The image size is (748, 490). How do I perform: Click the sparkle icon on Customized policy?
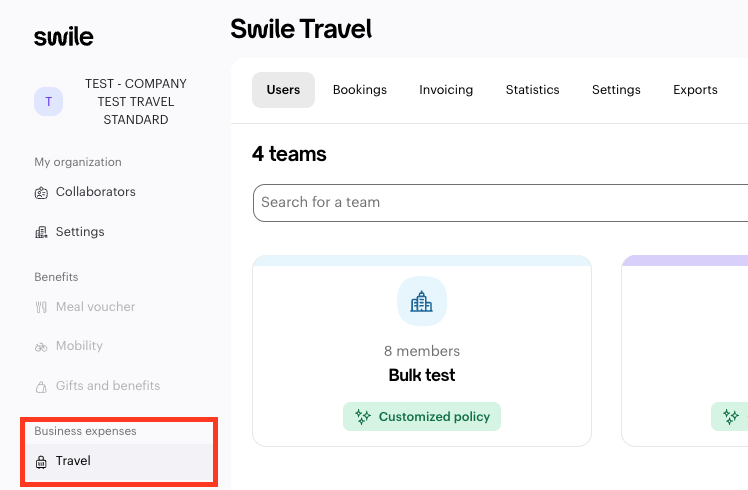coord(363,417)
